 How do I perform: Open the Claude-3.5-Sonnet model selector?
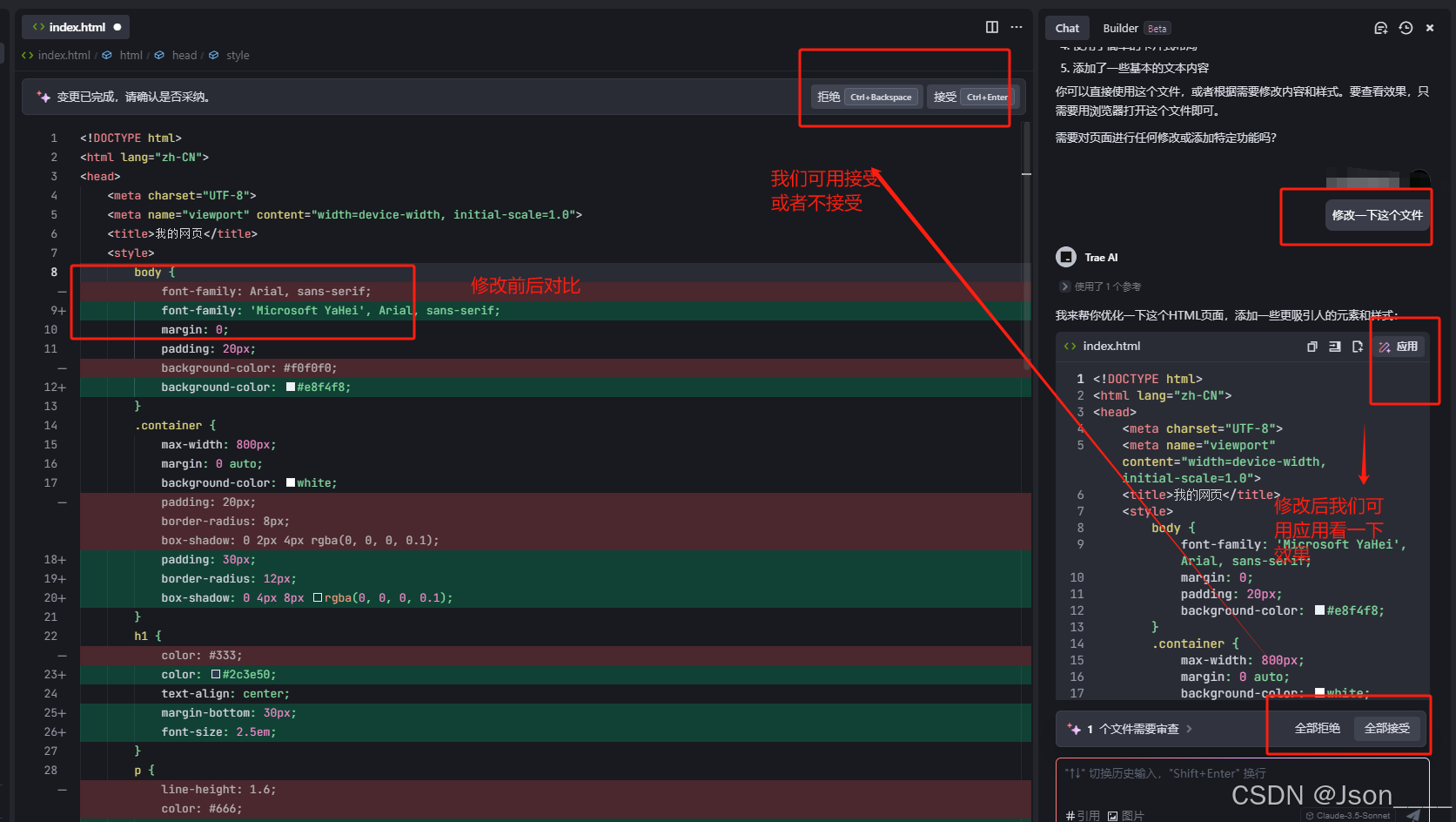point(1348,816)
